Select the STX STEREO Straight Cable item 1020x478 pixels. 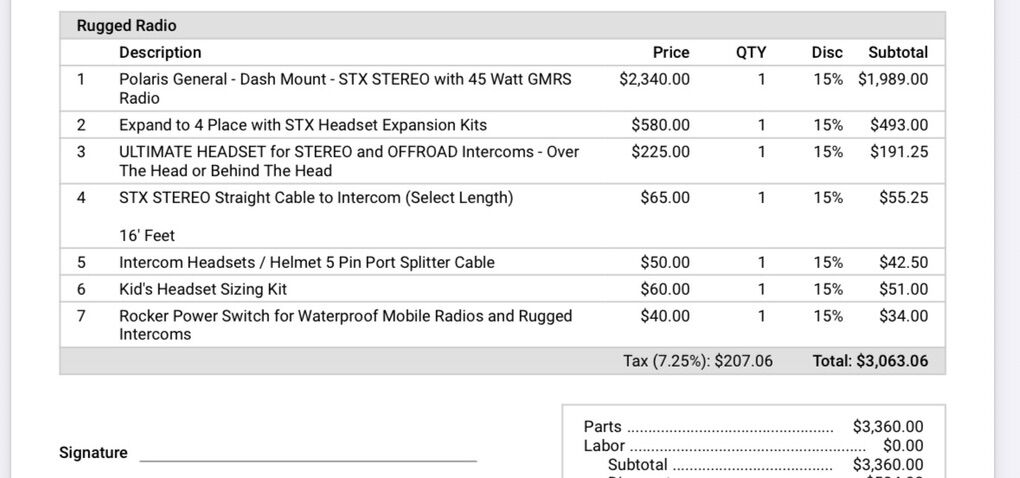pos(316,198)
